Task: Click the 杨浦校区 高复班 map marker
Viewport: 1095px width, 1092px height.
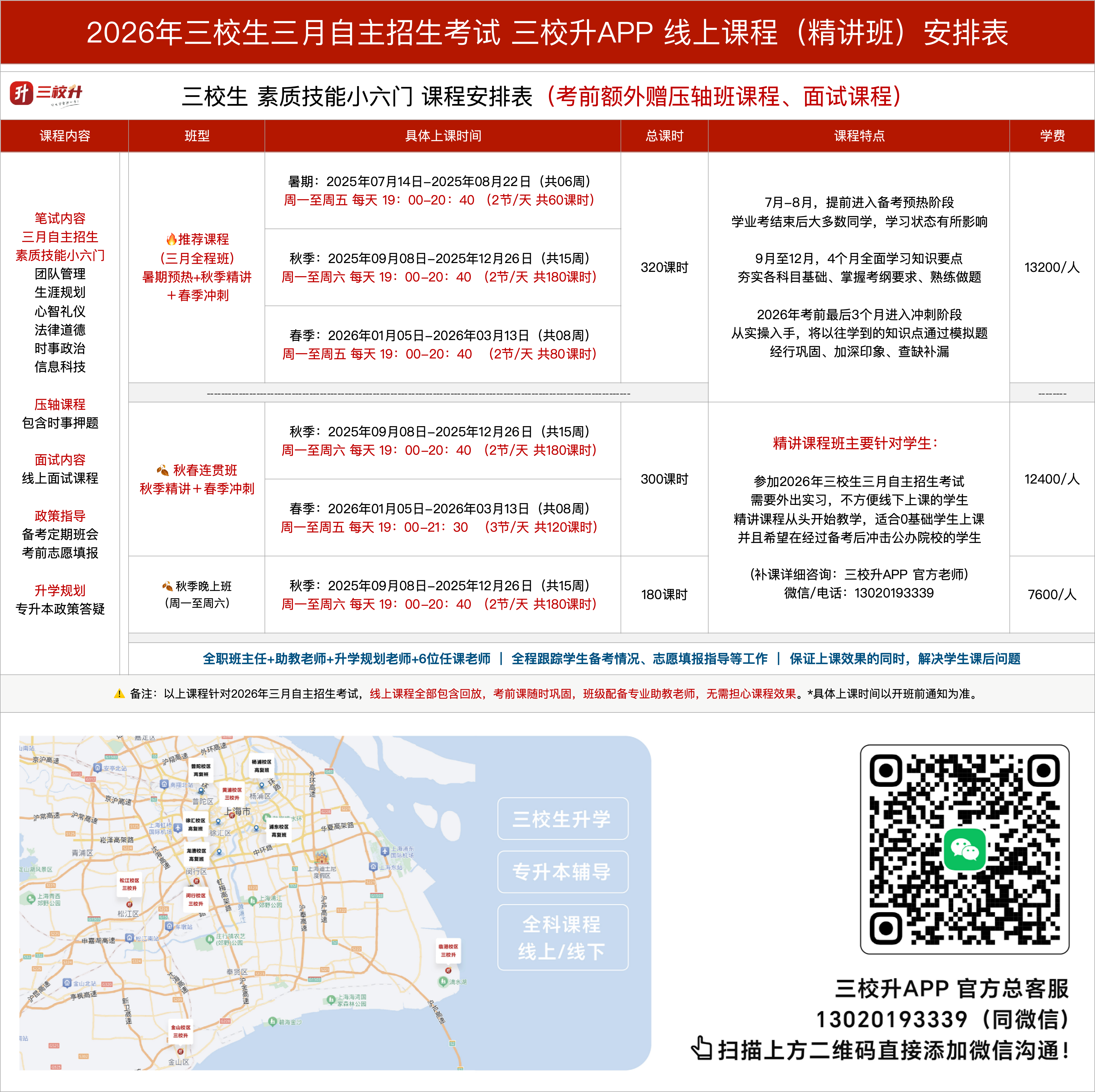Action: click(261, 766)
